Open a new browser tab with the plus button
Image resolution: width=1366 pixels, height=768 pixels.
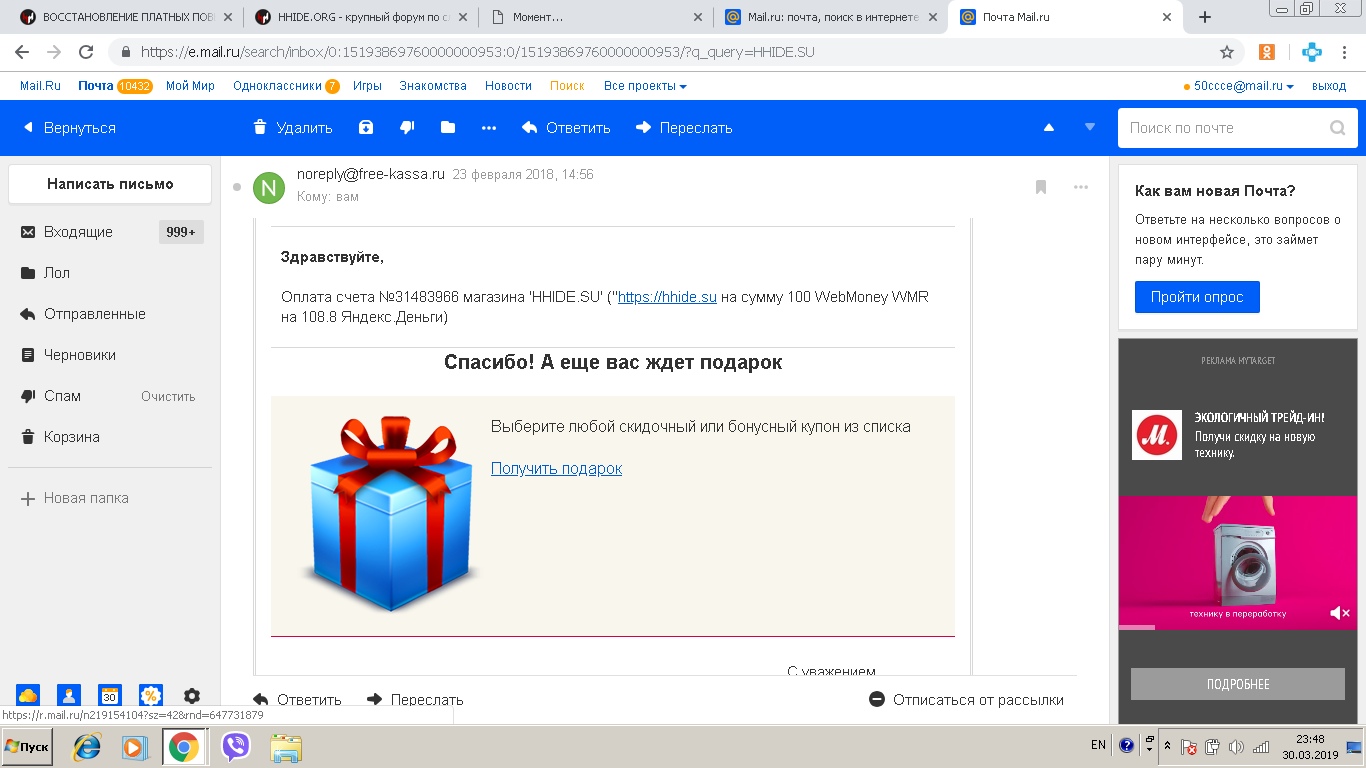1205,17
